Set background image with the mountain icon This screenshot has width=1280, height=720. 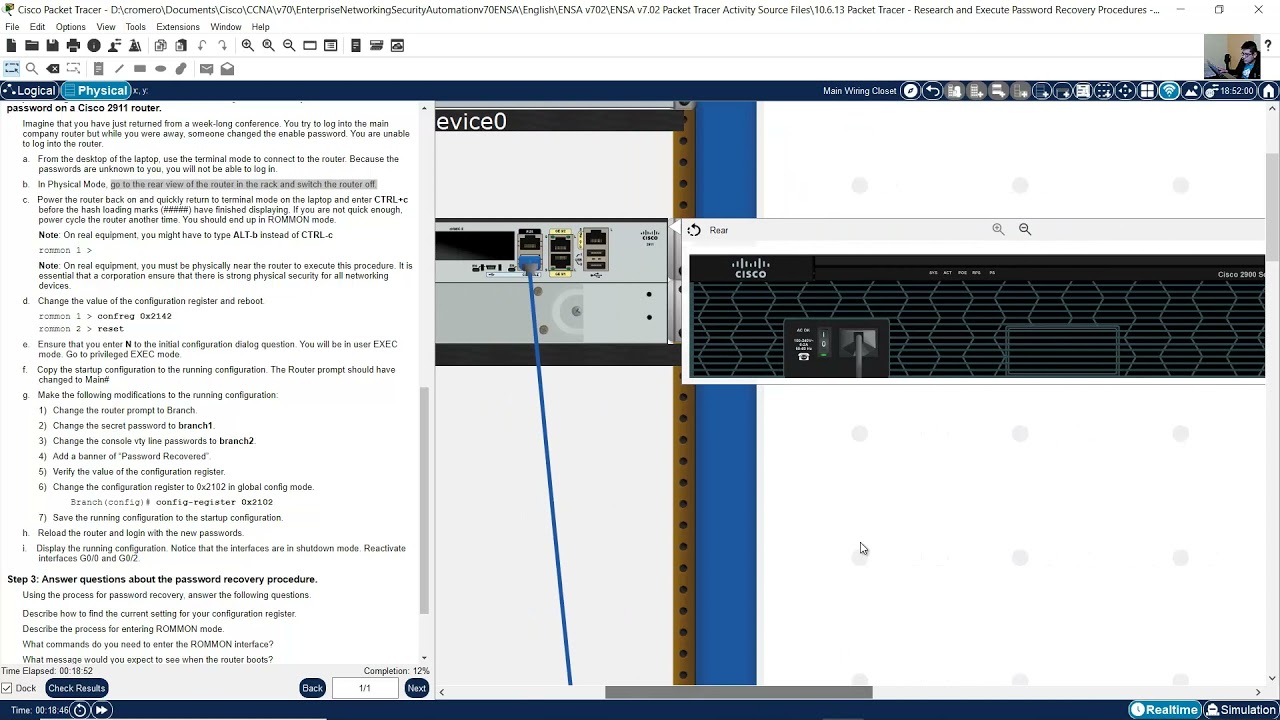[x=1191, y=91]
